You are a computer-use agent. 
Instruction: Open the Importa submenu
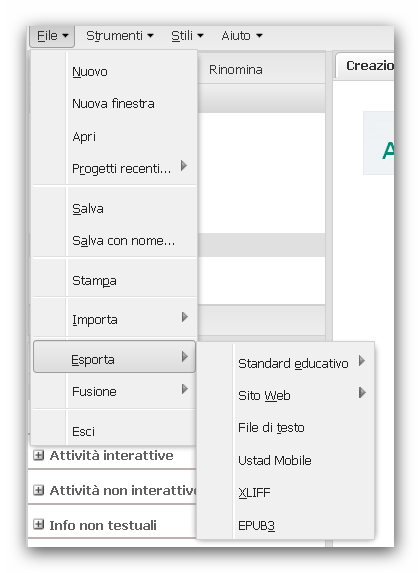pos(114,320)
